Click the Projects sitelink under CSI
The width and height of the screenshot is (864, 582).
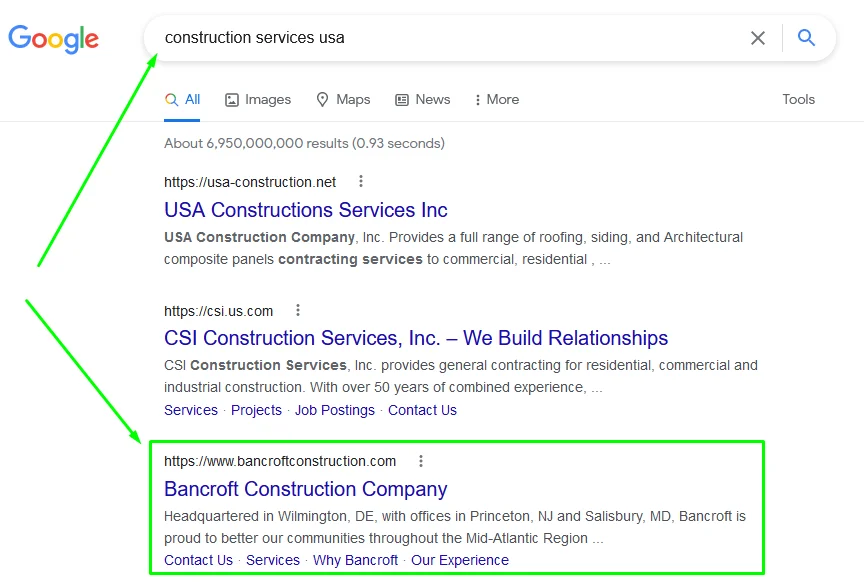[x=256, y=410]
